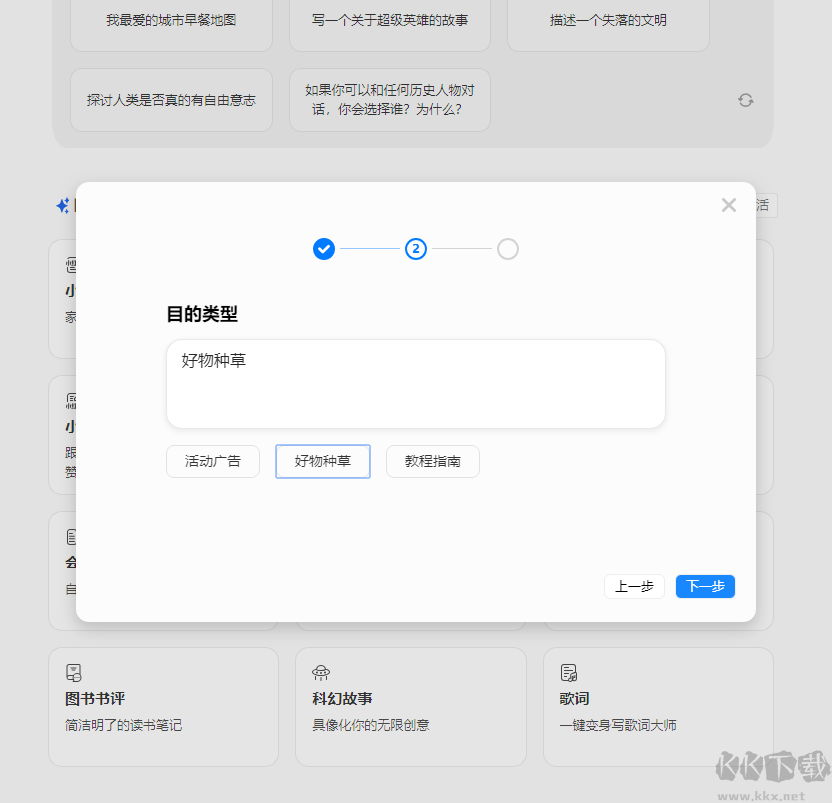This screenshot has width=832, height=803.
Task: Select the 教程指南 purpose option
Action: click(x=432, y=461)
